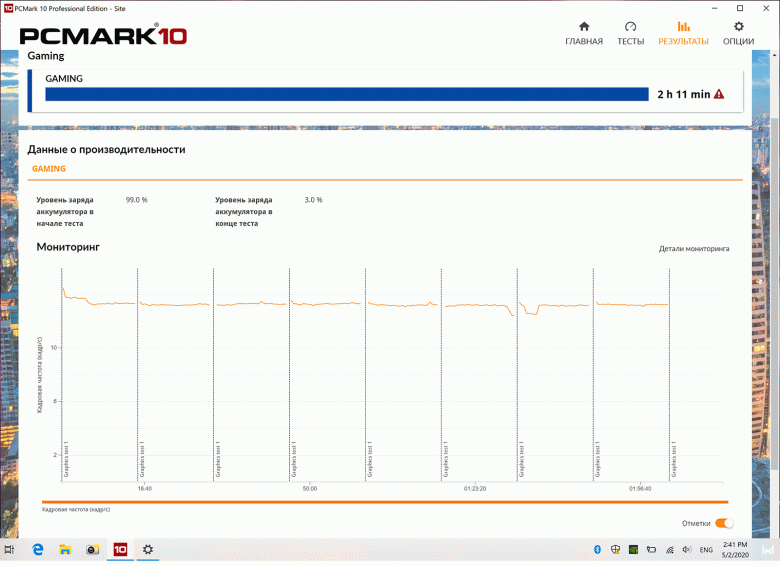This screenshot has height=566, width=780.
Task: Open Windows Security shield tray icon
Action: [615, 550]
